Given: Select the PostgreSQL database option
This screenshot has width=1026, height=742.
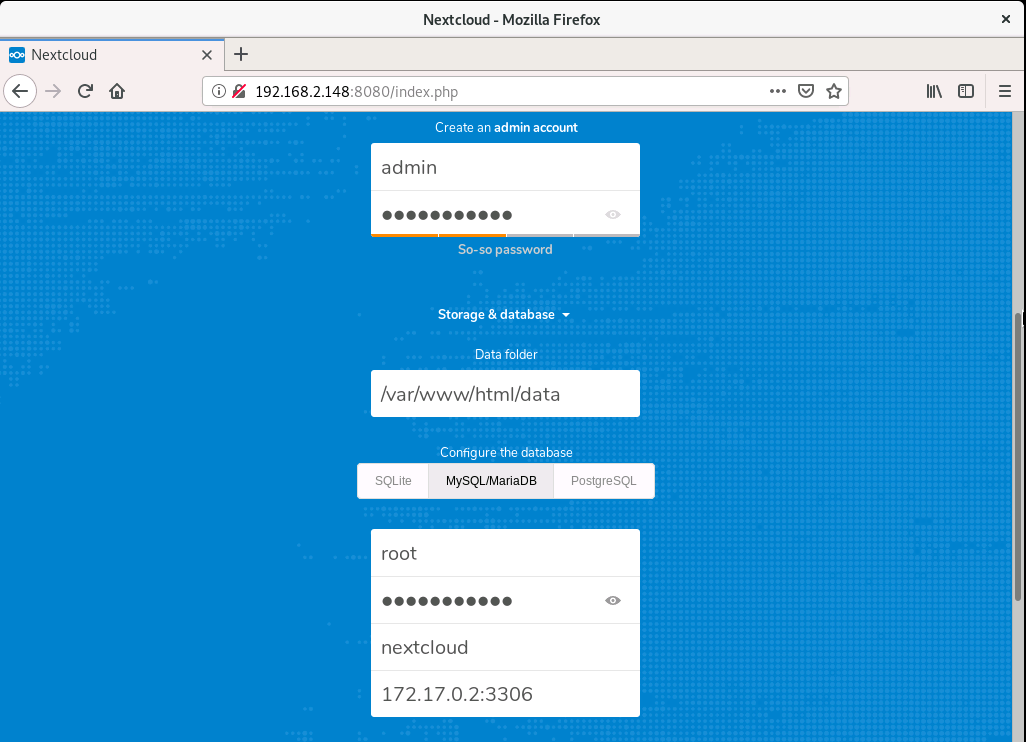Looking at the screenshot, I should [x=604, y=481].
